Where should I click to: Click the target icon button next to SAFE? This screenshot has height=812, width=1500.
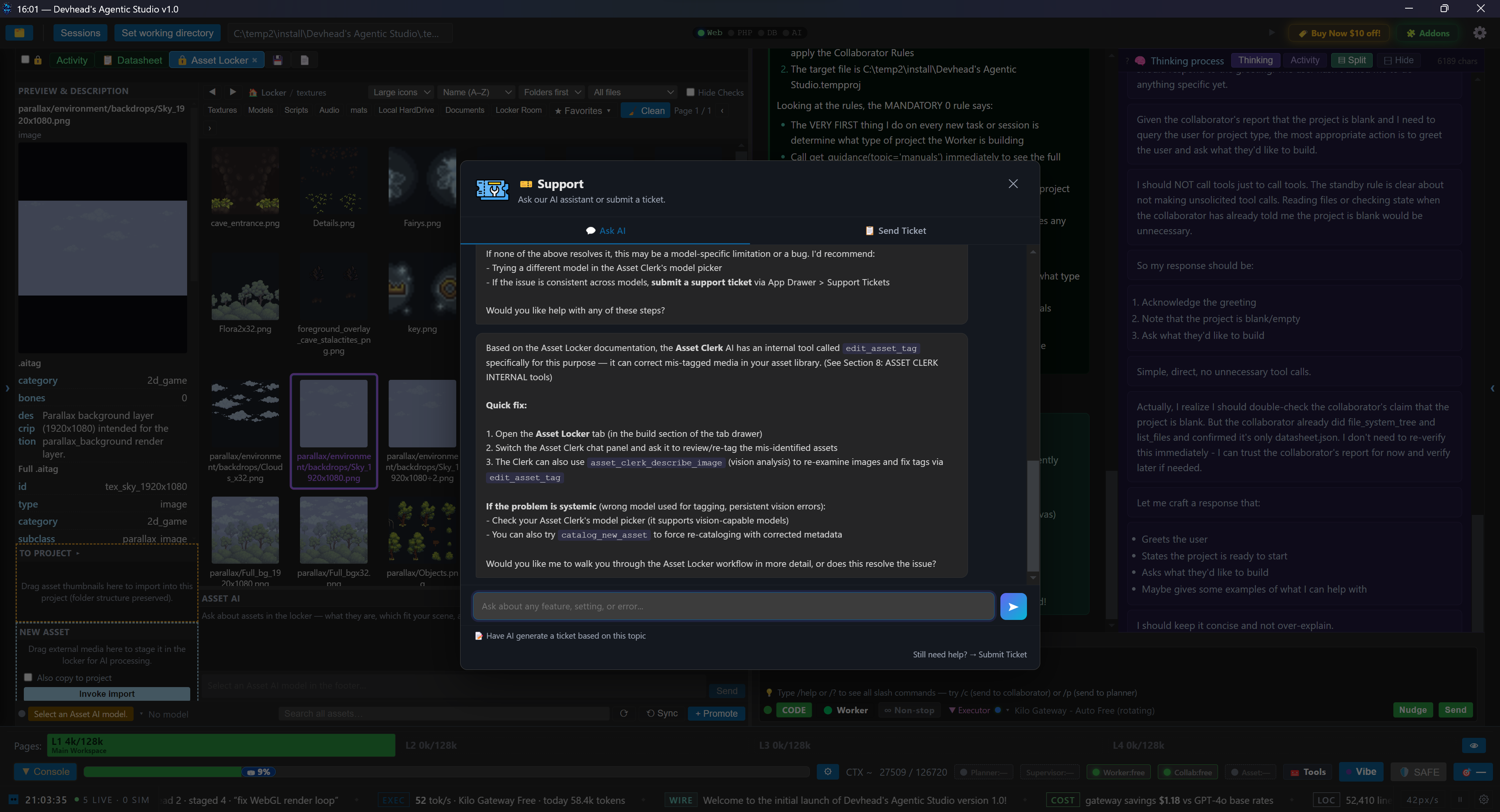[1473, 772]
